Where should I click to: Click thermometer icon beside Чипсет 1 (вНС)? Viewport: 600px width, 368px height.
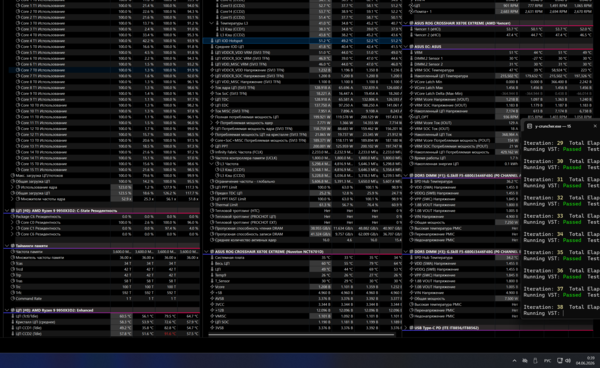coord(412,29)
